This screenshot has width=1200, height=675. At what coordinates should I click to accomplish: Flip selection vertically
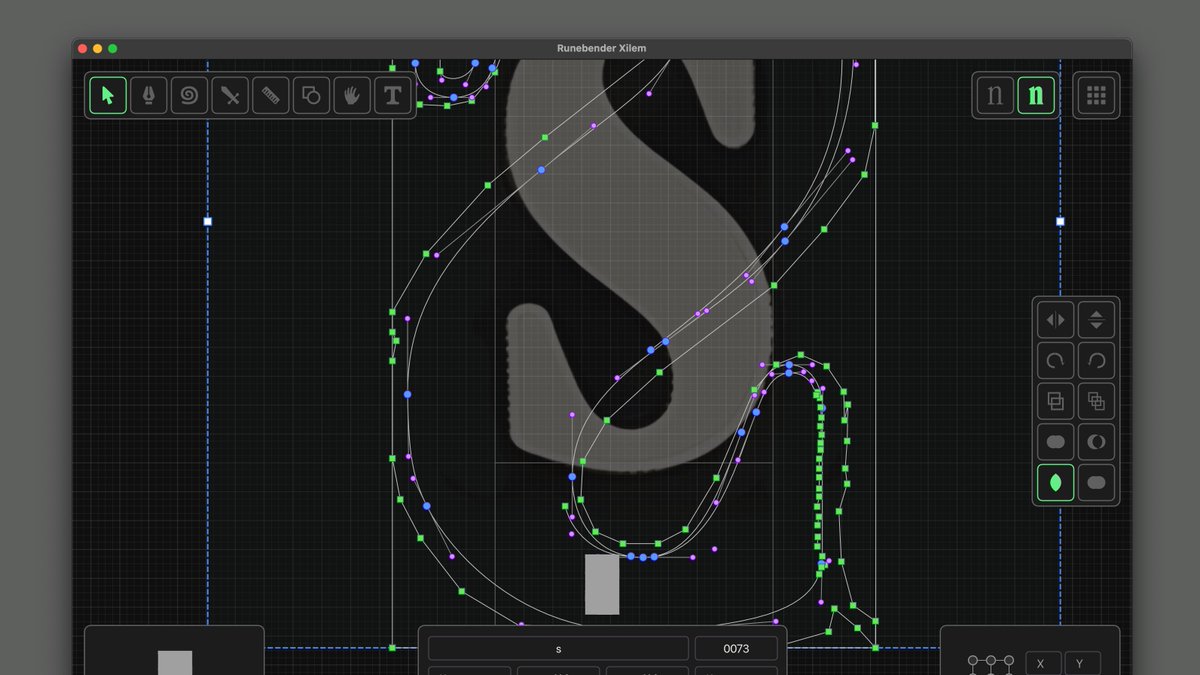click(1096, 320)
